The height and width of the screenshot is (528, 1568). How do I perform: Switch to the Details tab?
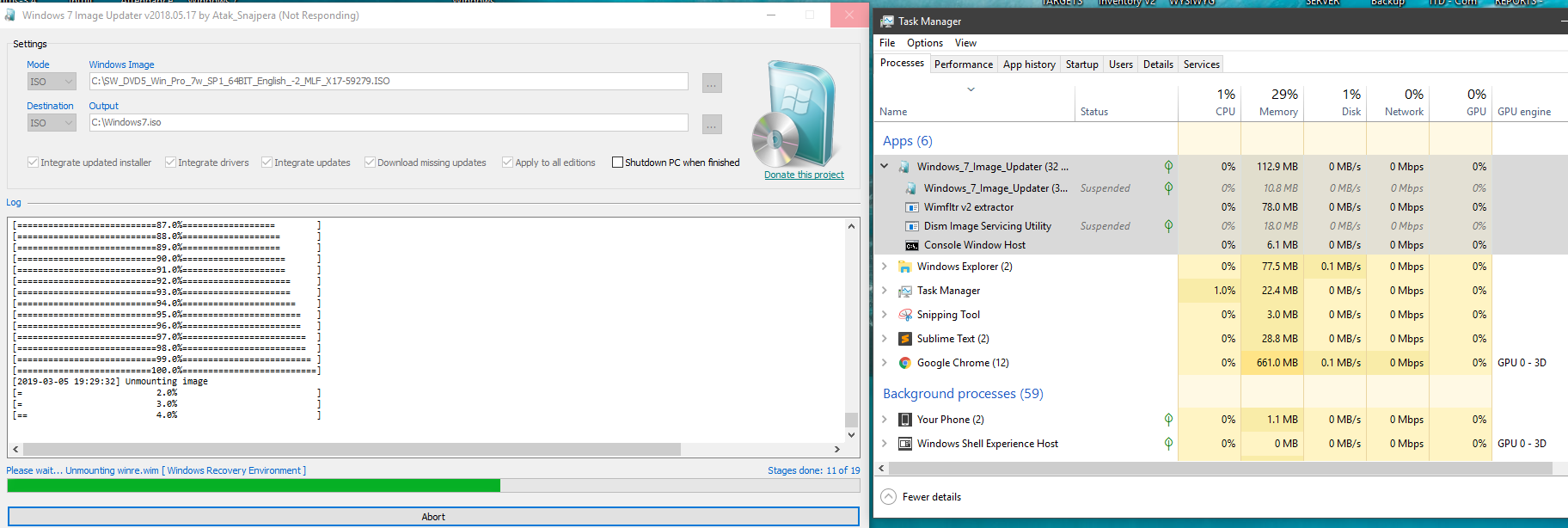click(1158, 64)
